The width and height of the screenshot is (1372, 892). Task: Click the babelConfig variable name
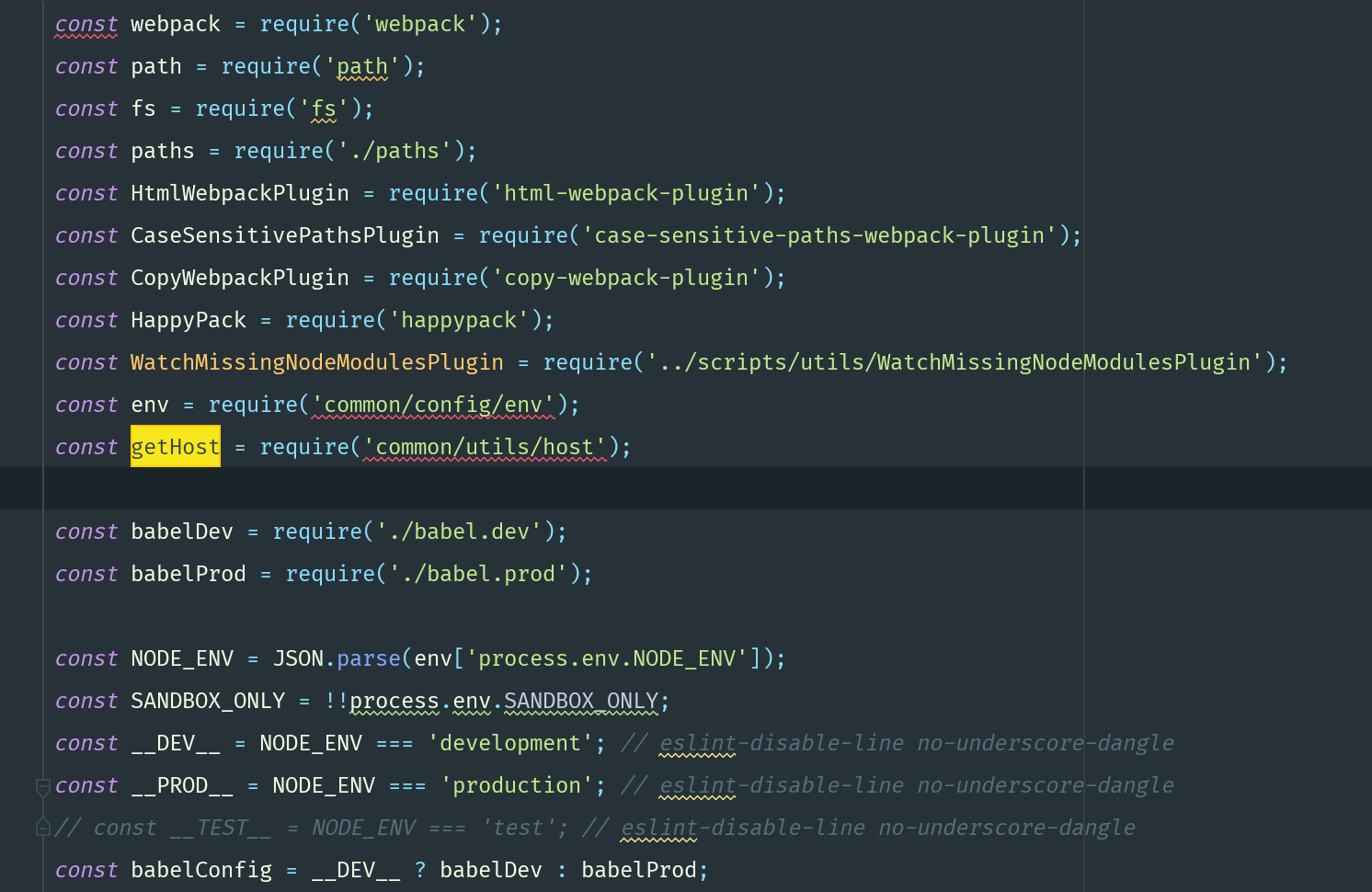point(201,870)
